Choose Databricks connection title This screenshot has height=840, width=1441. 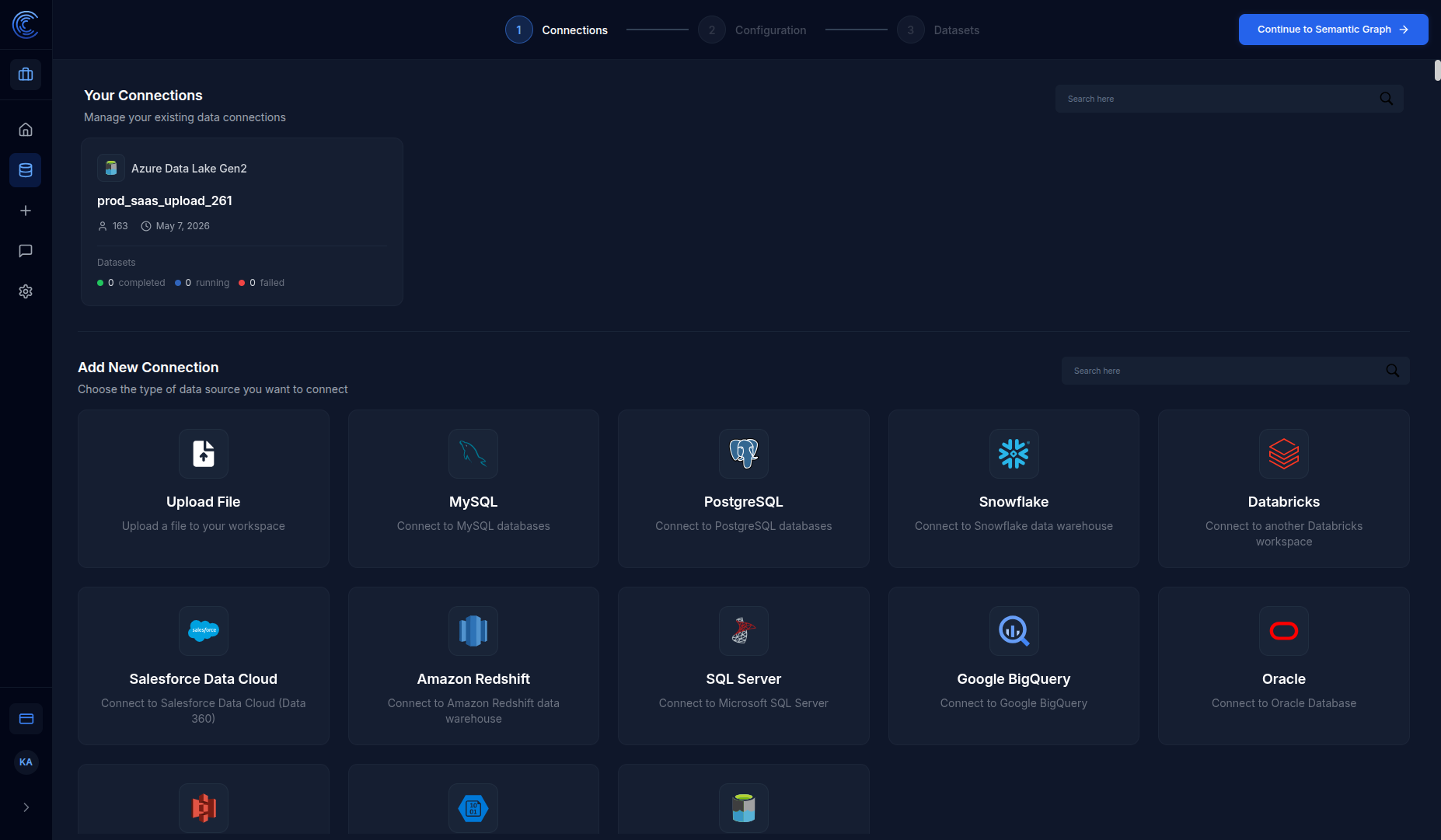tap(1284, 502)
